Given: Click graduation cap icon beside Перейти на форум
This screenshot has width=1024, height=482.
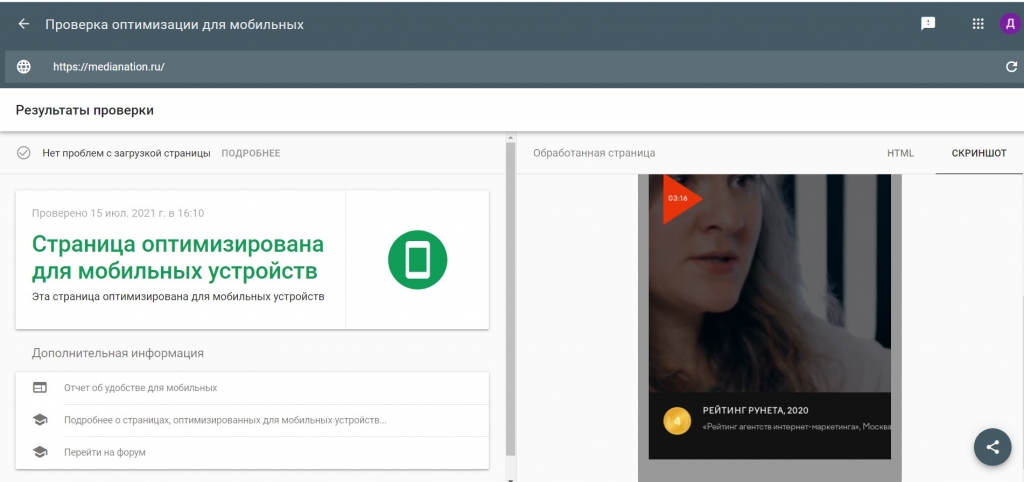Looking at the screenshot, I should click(x=40, y=452).
